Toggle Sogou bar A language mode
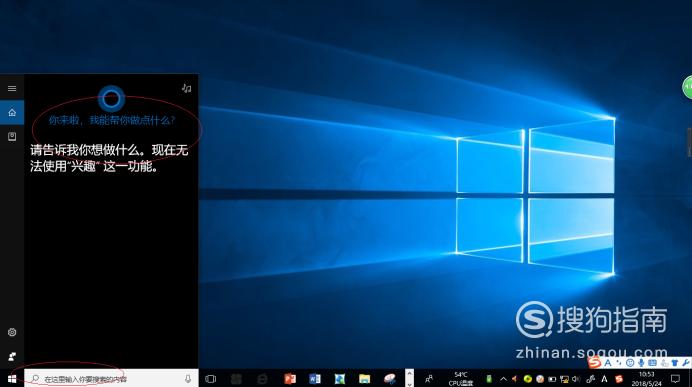This screenshot has height=387, width=692. point(608,363)
